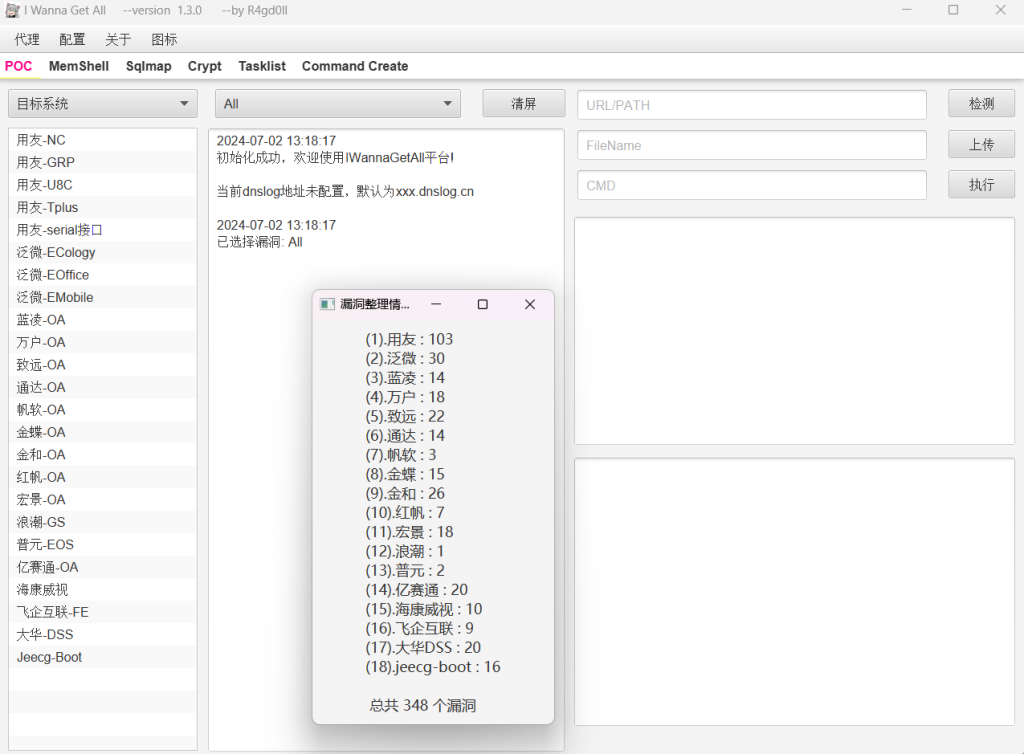This screenshot has width=1024, height=754.
Task: Click the URL/PATH input field
Action: pos(751,105)
